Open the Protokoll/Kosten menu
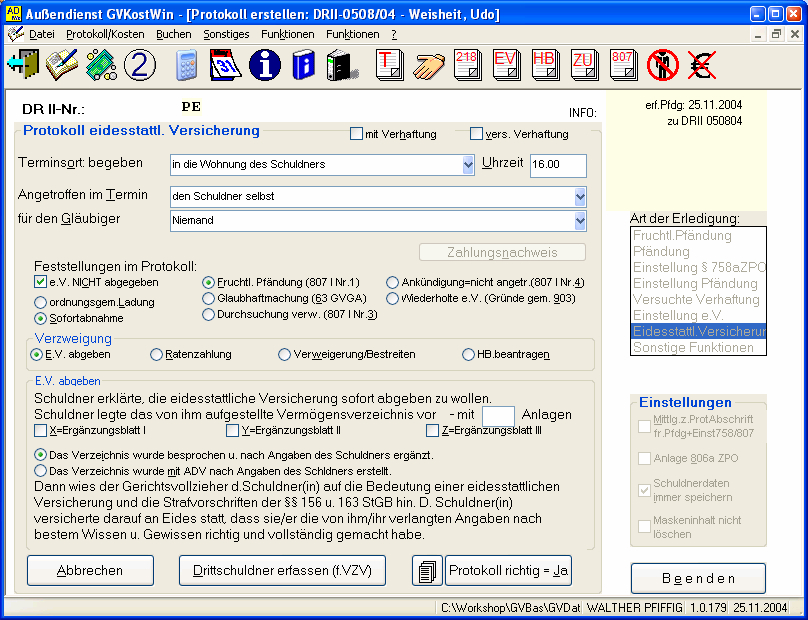The height and width of the screenshot is (620, 808). [x=105, y=34]
